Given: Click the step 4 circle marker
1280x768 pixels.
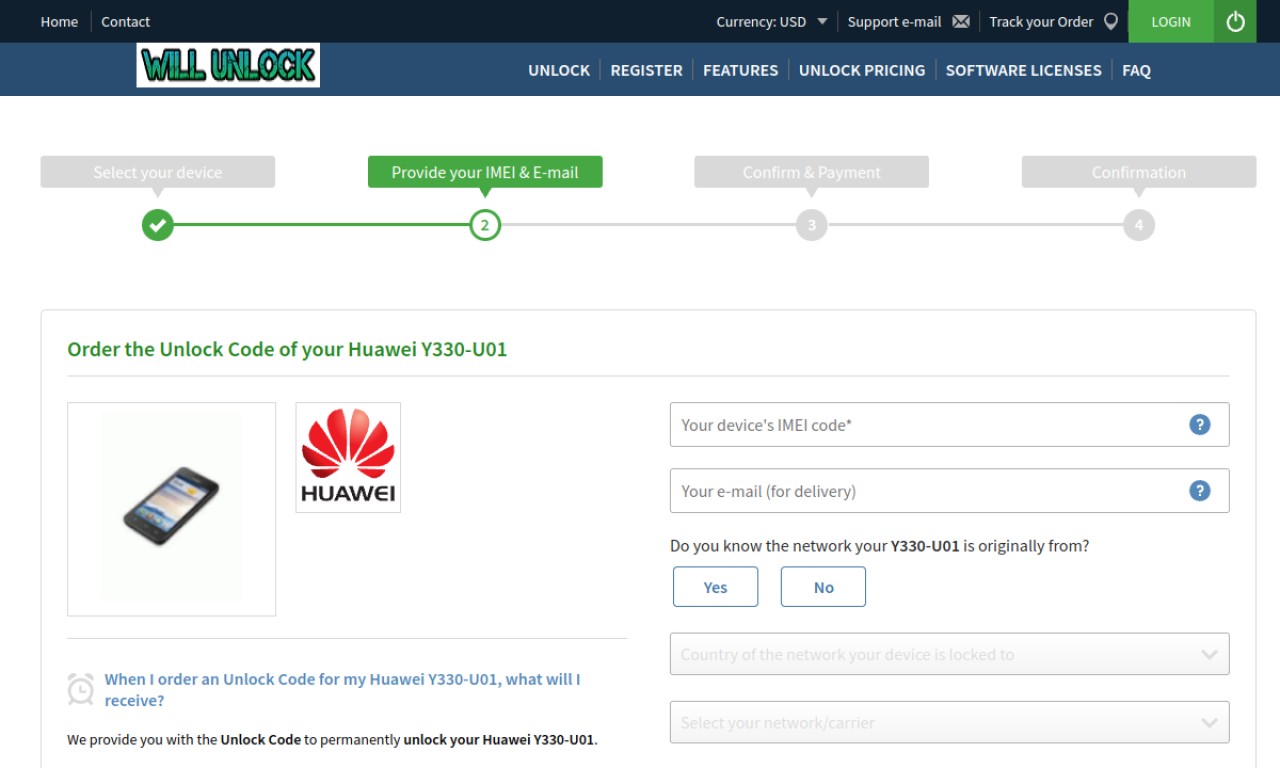Looking at the screenshot, I should pyautogui.click(x=1138, y=225).
